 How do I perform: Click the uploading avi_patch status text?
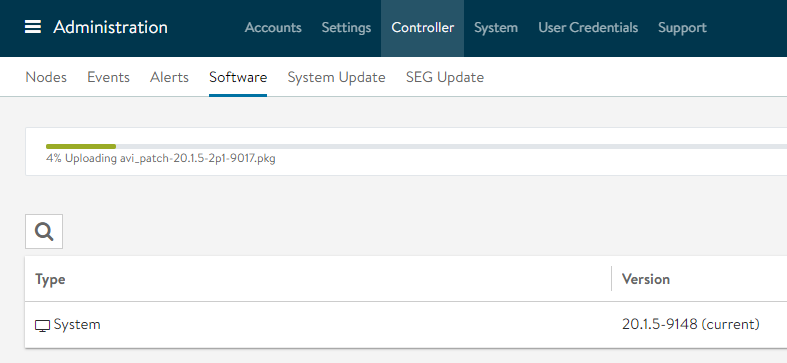pos(161,159)
